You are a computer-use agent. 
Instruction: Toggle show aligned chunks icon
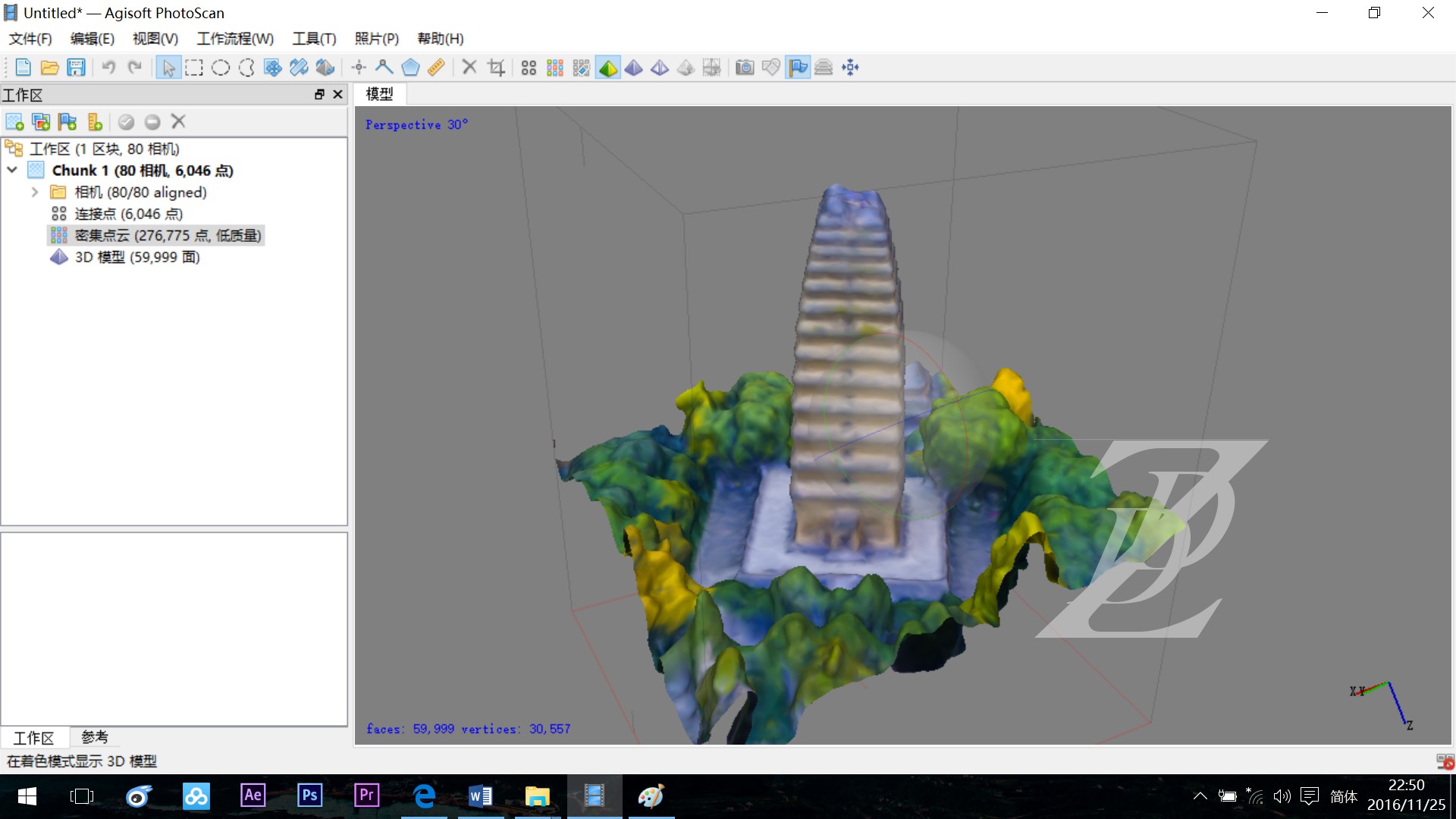[824, 67]
